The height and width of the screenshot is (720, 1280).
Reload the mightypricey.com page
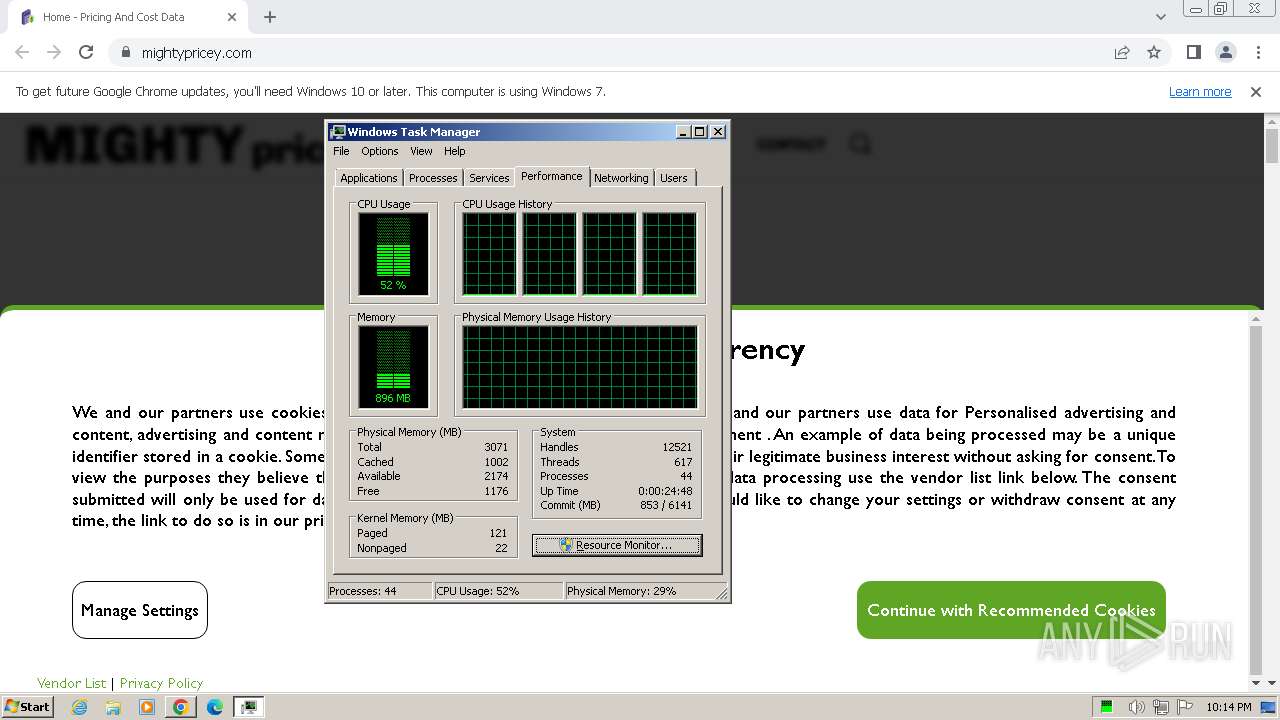86,52
